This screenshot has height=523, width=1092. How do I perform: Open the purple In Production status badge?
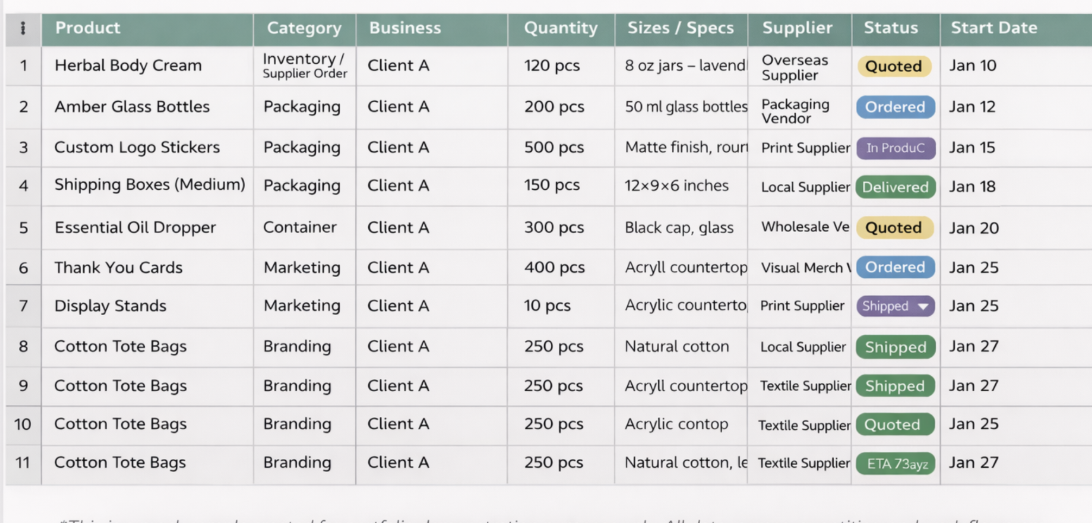(x=895, y=148)
